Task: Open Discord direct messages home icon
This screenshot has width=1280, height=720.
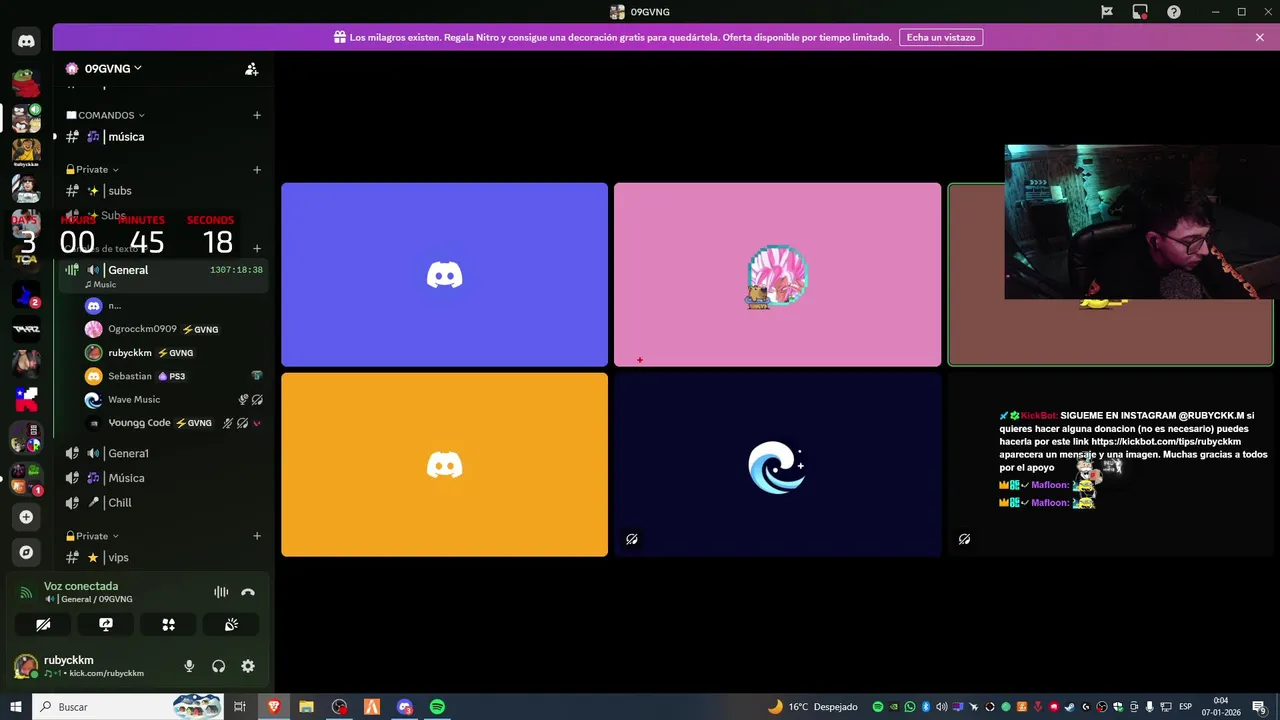Action: pos(26,41)
